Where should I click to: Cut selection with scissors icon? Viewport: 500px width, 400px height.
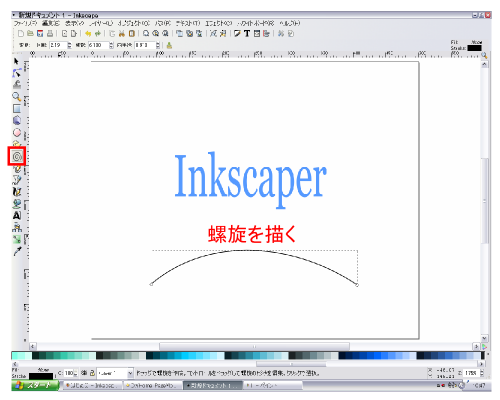click(122, 33)
